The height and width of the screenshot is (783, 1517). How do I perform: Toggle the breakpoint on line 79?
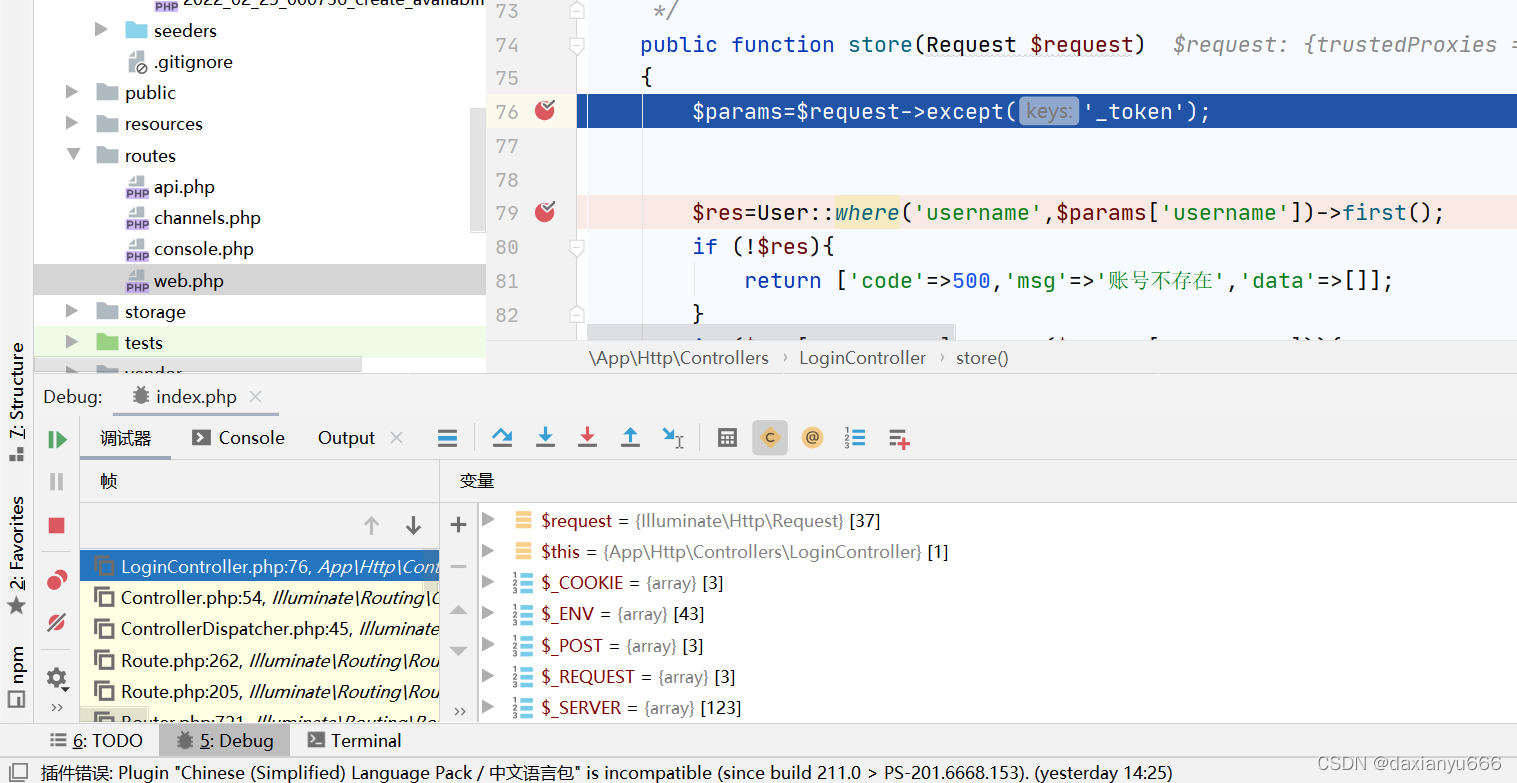coord(544,212)
